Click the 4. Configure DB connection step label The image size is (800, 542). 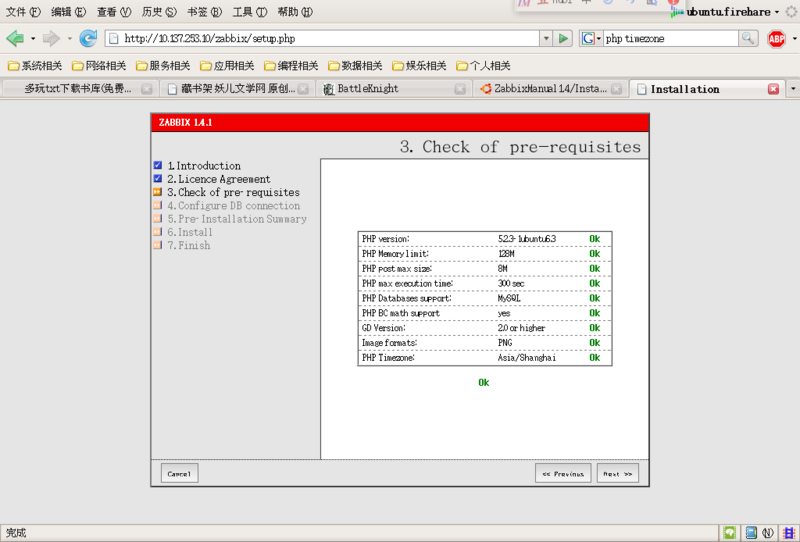tap(234, 205)
